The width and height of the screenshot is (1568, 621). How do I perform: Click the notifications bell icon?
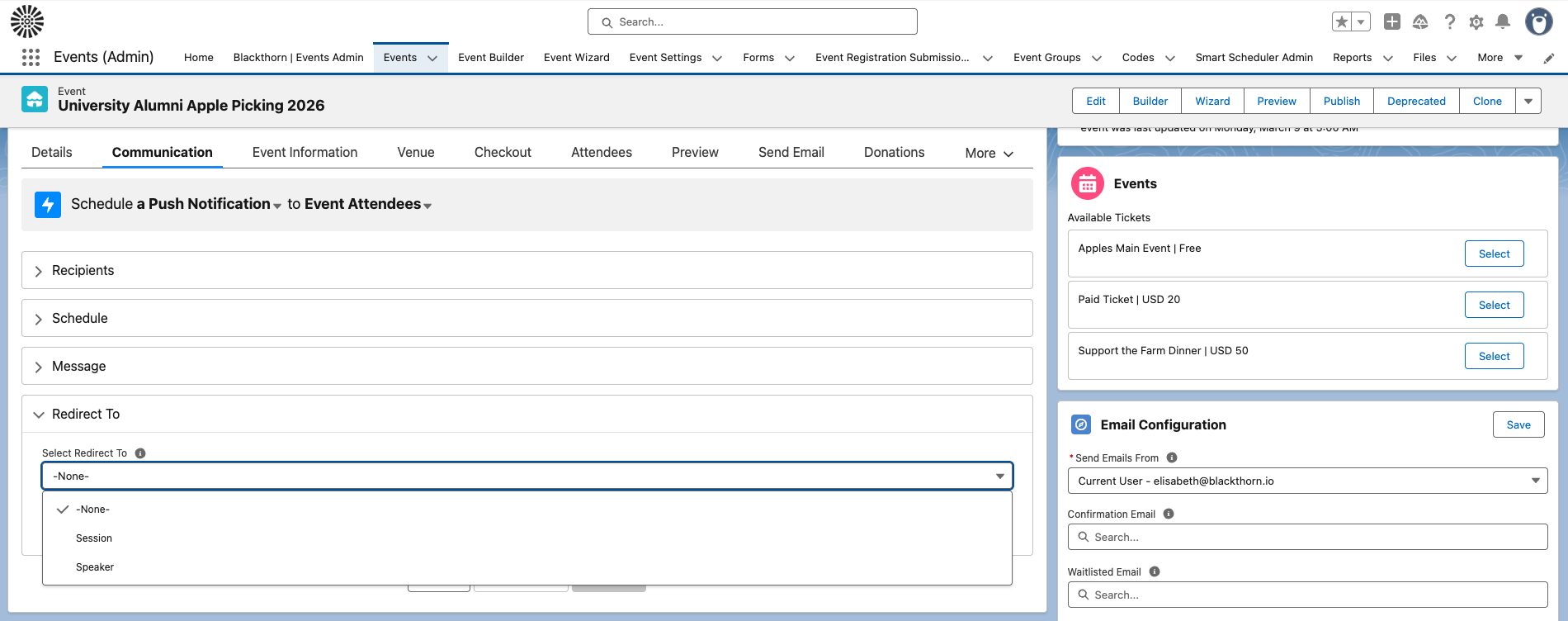[1503, 22]
